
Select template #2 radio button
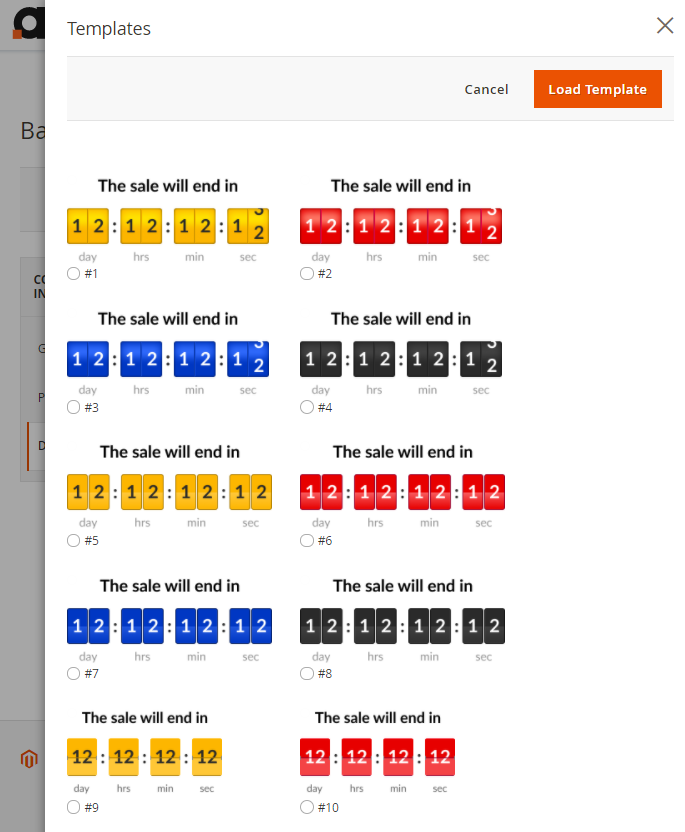click(x=307, y=274)
